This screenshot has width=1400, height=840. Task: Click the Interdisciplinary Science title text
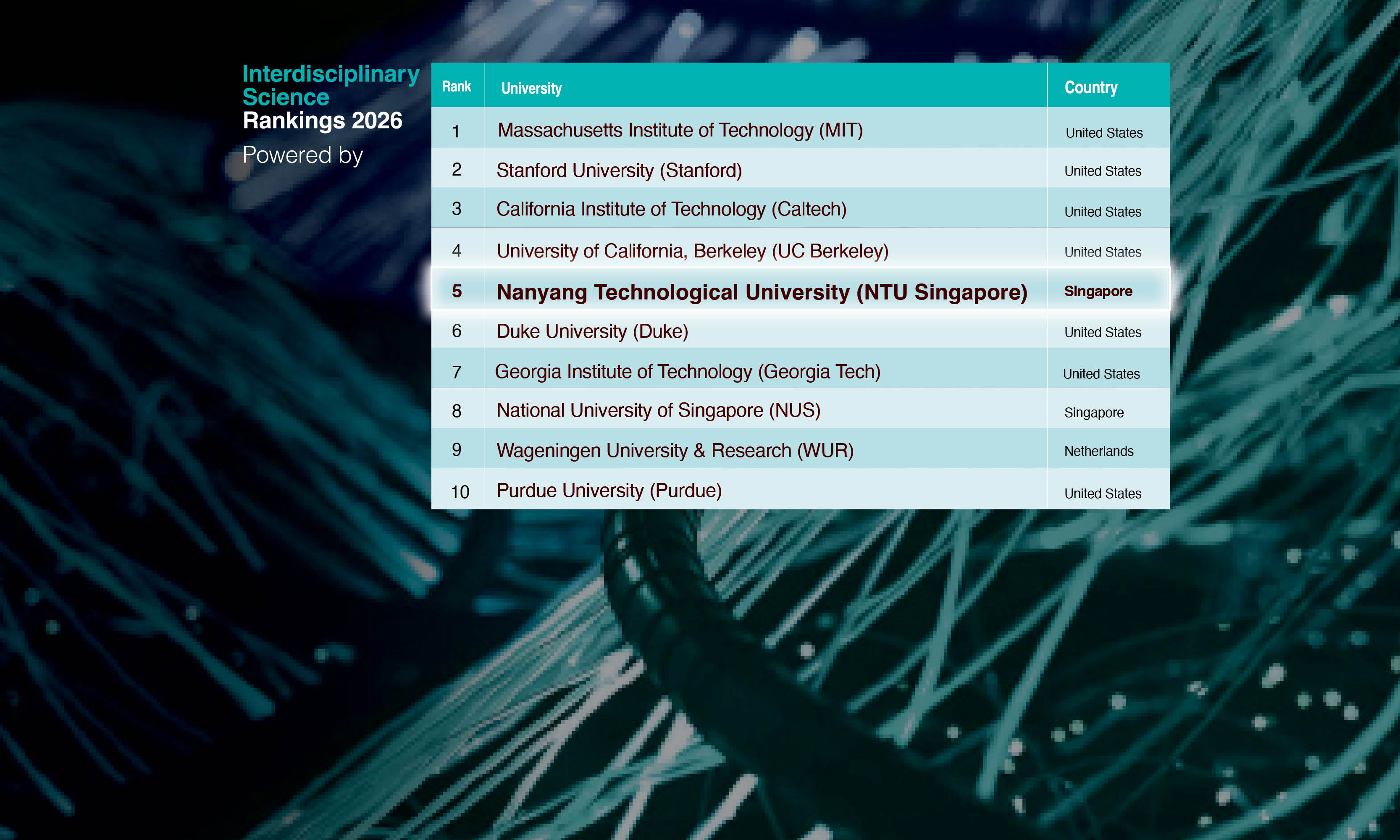pyautogui.click(x=331, y=85)
